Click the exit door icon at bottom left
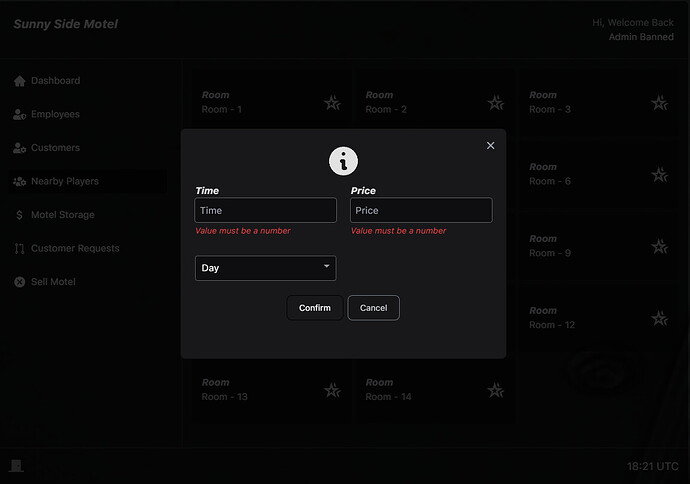Screen dimensions: 690x484 click(x=16, y=466)
